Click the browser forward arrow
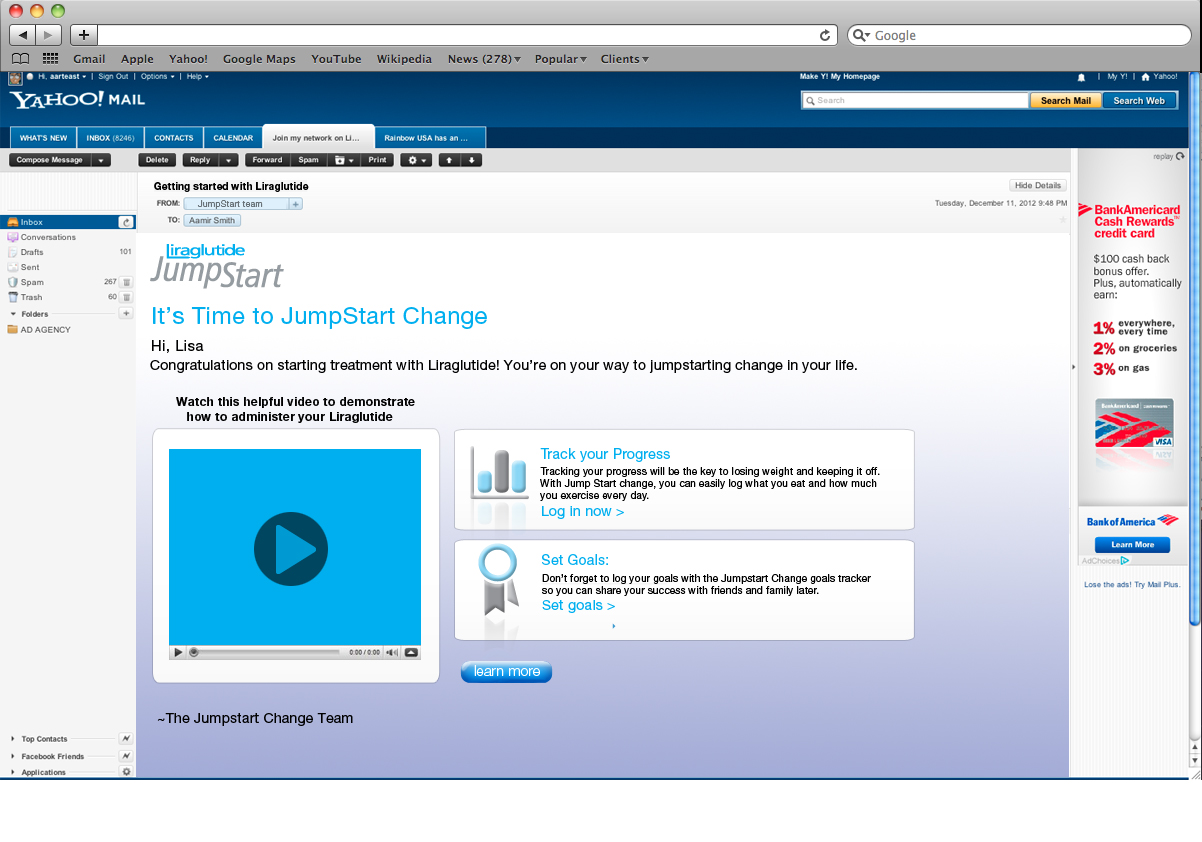1202x842 pixels. click(x=49, y=35)
